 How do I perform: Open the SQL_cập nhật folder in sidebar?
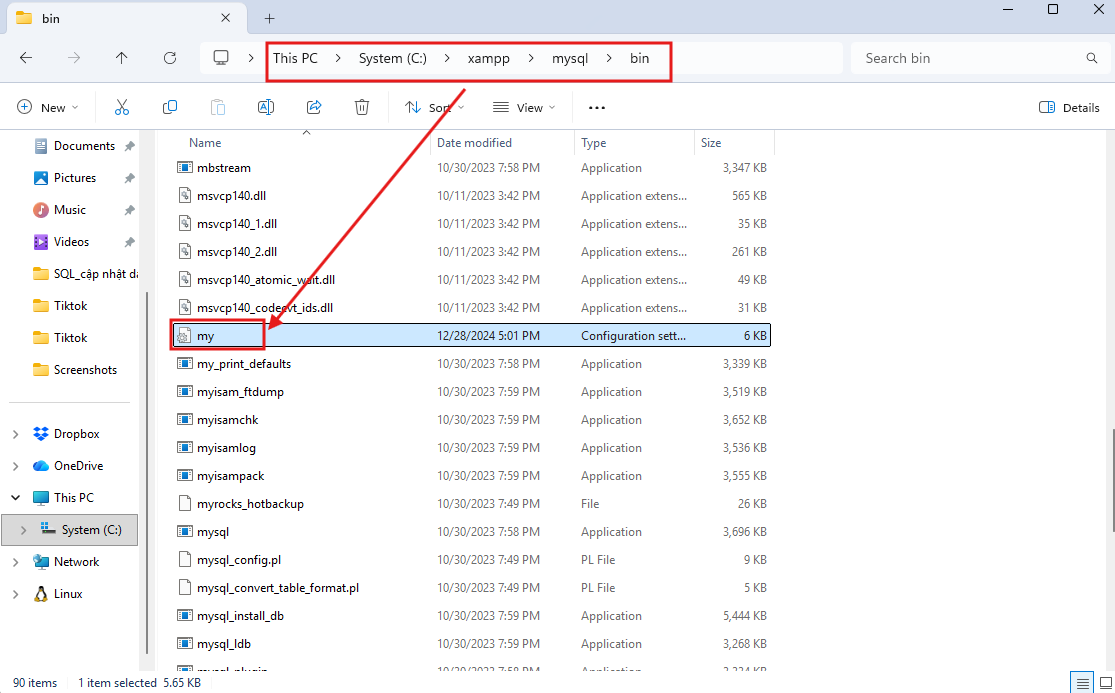click(85, 274)
